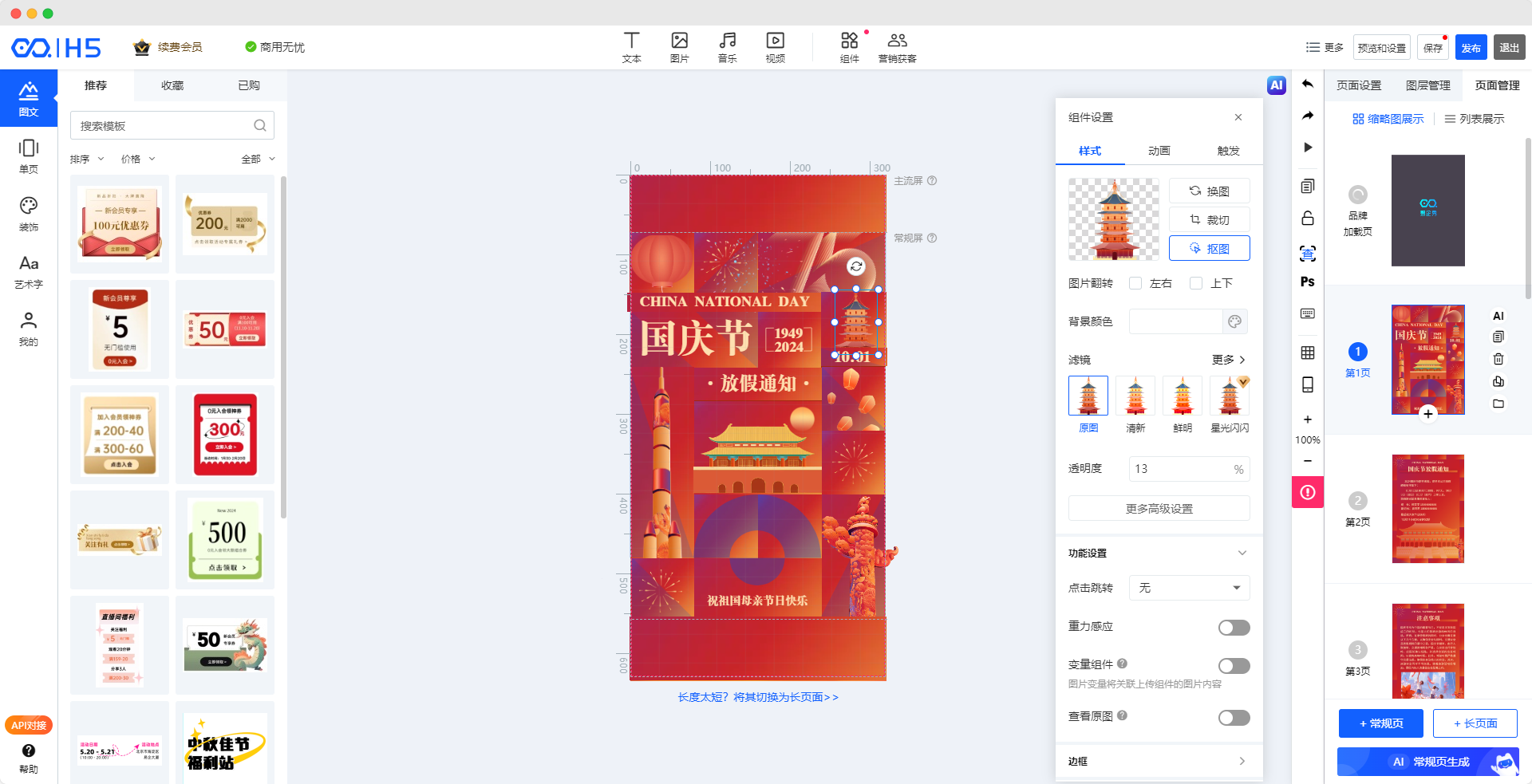The width and height of the screenshot is (1532, 784).
Task: Click the 图片 image insert icon
Action: [x=679, y=47]
